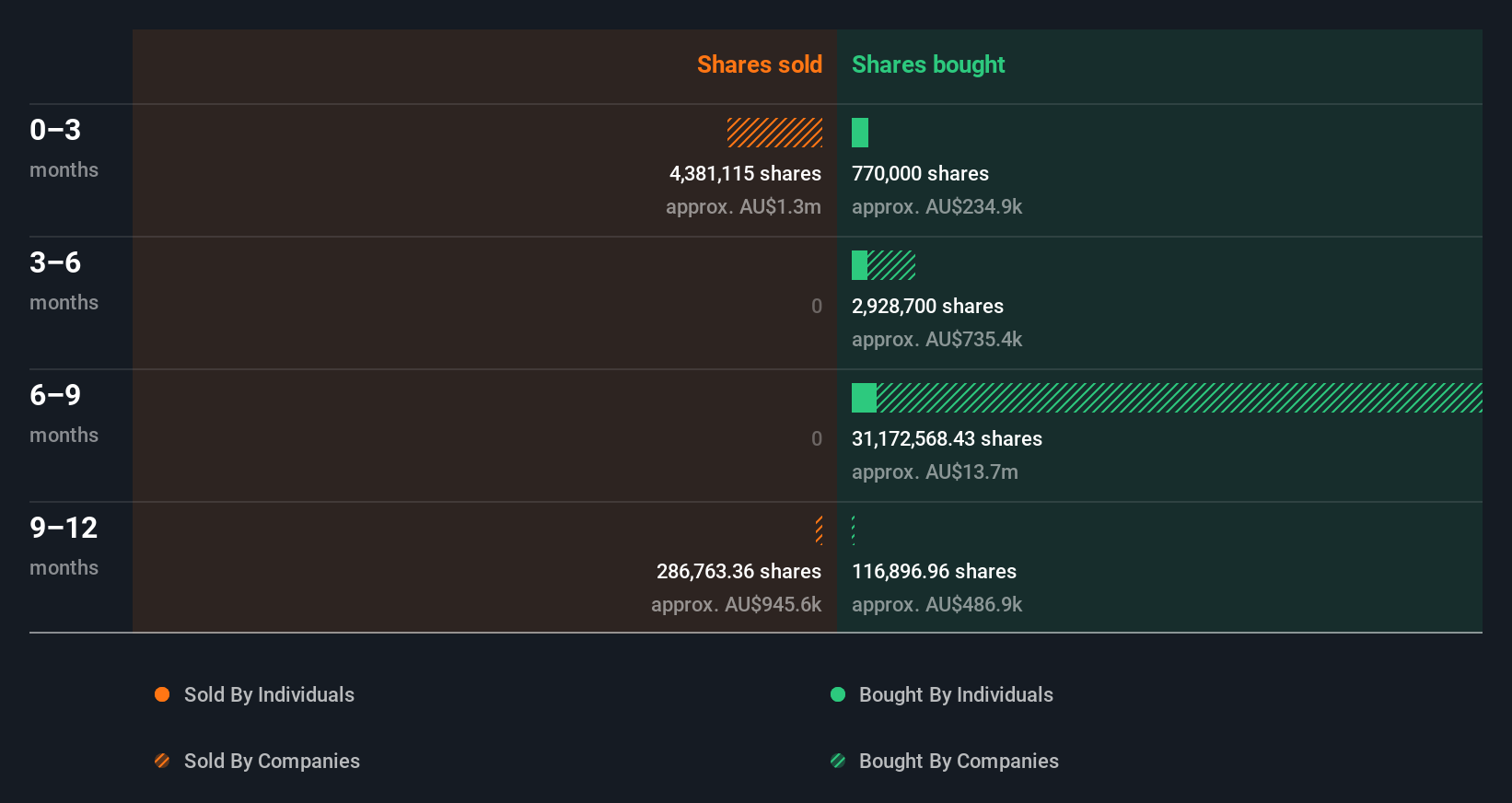The image size is (1512, 803).
Task: Click the striped Bought By Companies legend icon
Action: (838, 761)
